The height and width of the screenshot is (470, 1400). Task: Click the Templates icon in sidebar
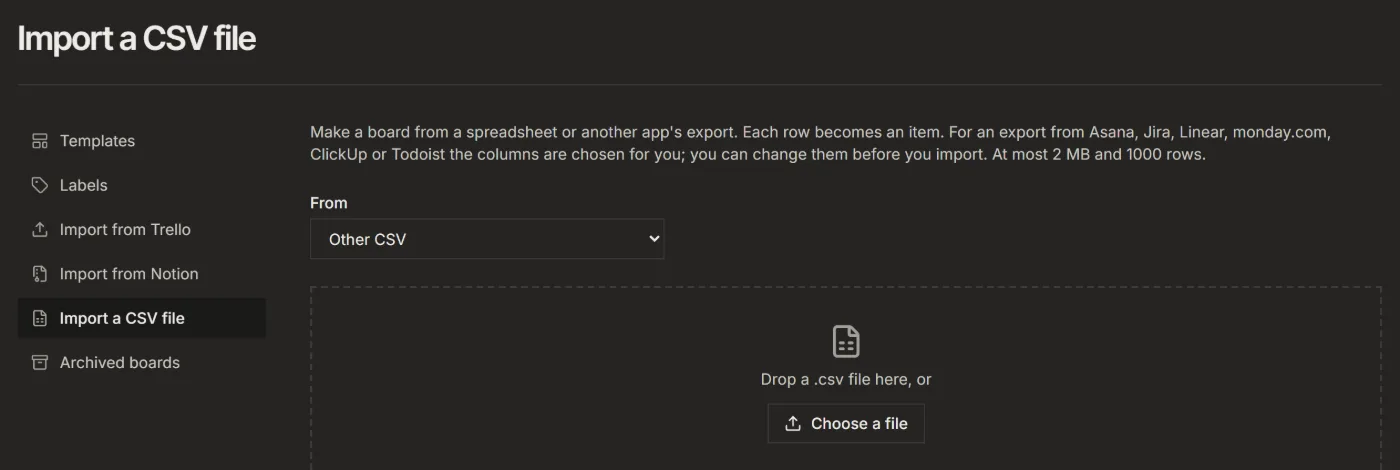tap(40, 141)
